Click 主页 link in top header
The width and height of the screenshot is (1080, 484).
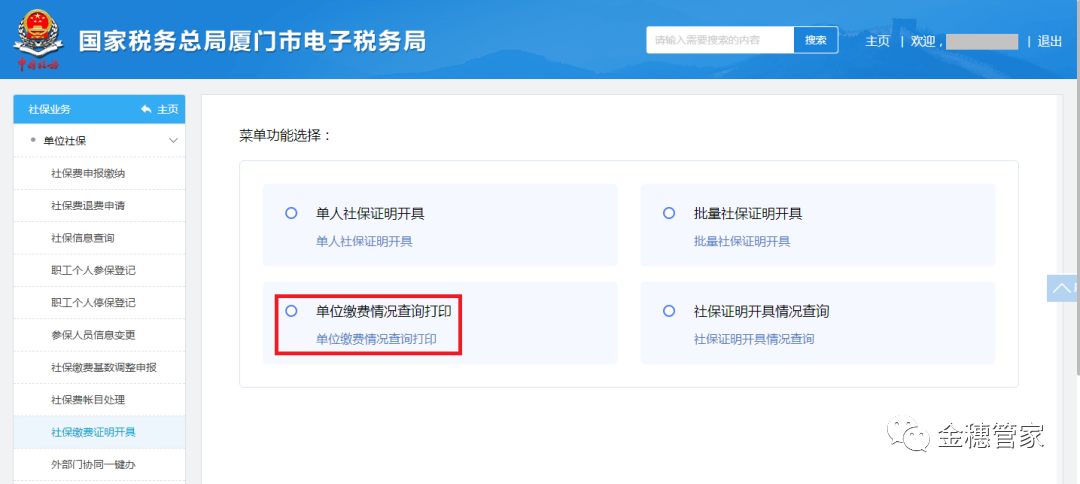pyautogui.click(x=878, y=41)
